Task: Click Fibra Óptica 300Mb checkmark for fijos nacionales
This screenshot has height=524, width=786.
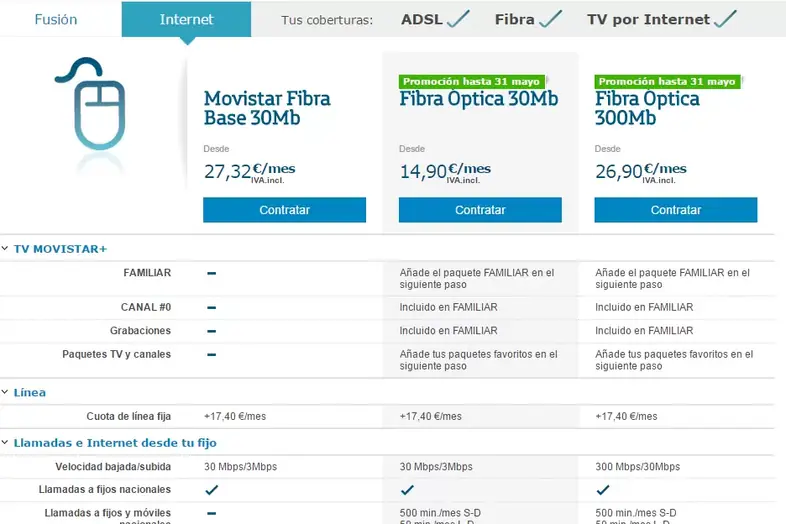Action: [603, 490]
